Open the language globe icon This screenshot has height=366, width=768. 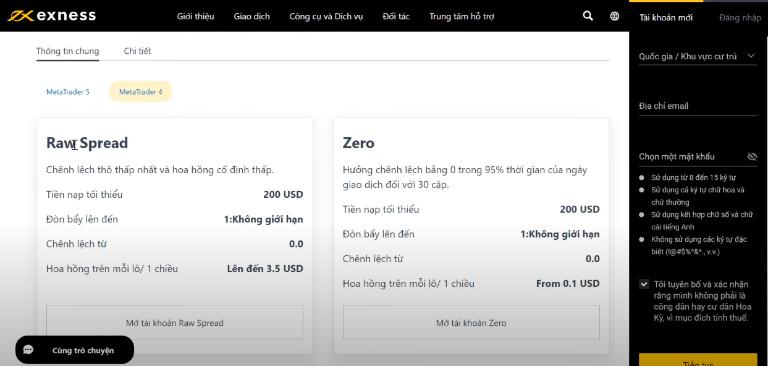coord(614,16)
